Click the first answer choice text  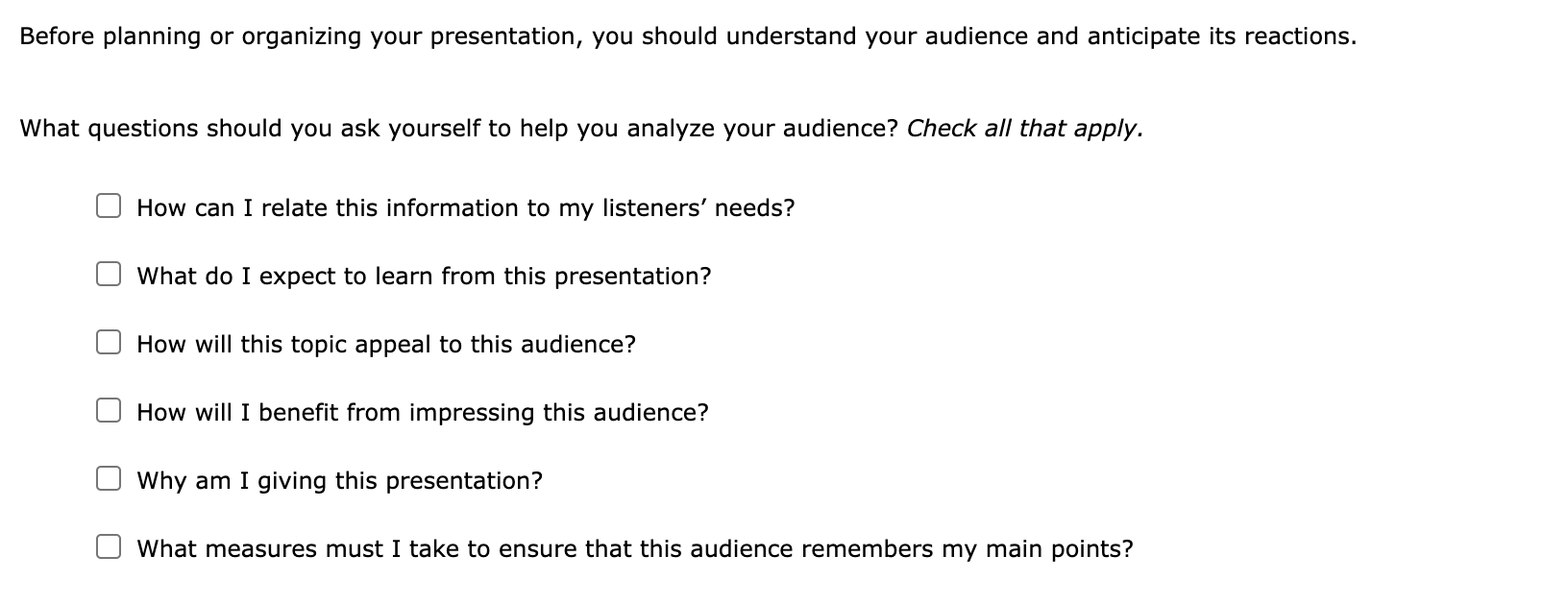465,207
